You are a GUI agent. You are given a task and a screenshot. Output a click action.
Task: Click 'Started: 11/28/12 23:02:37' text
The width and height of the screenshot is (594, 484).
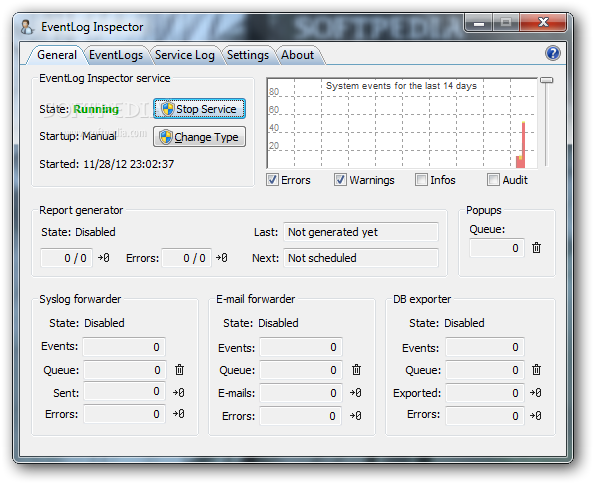point(107,164)
